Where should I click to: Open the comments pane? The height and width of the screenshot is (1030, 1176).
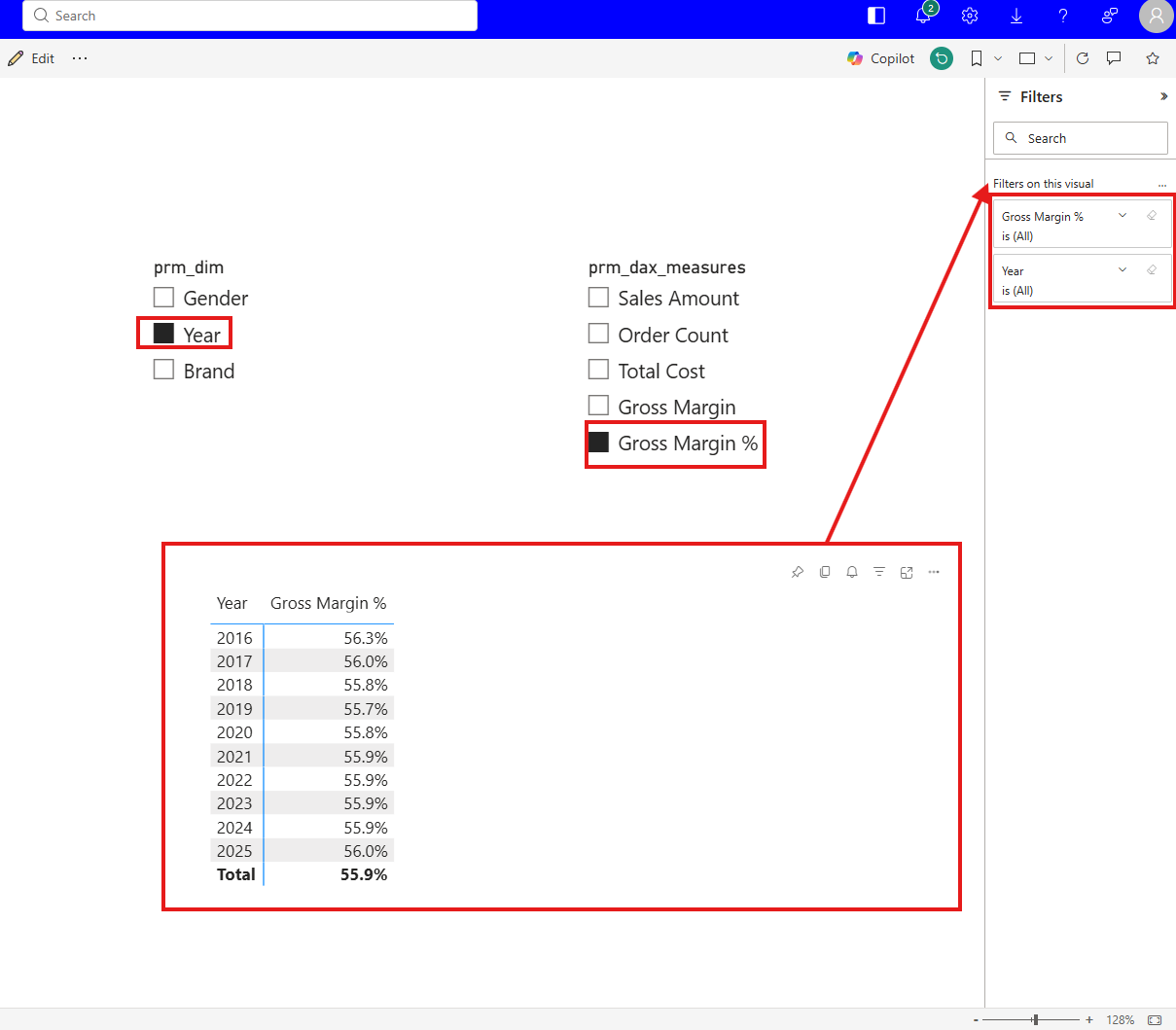coord(1114,58)
